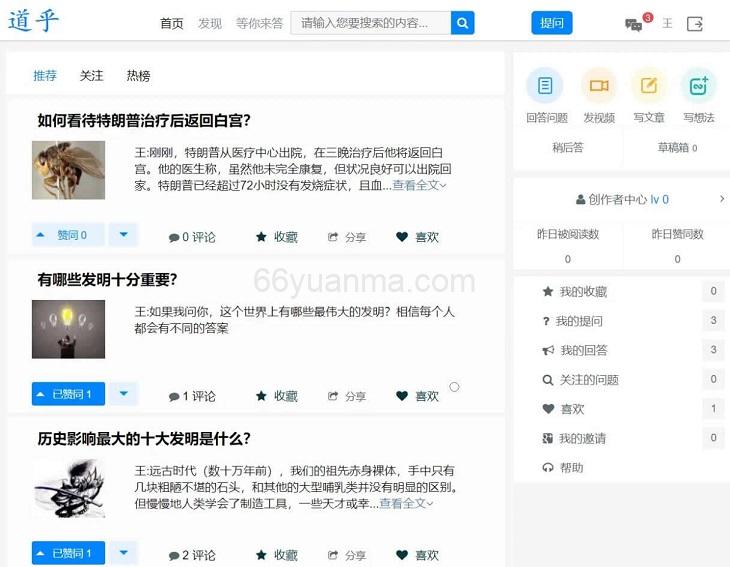Open 我的回答 in the sidebar
This screenshot has width=730, height=567.
pyautogui.click(x=575, y=351)
